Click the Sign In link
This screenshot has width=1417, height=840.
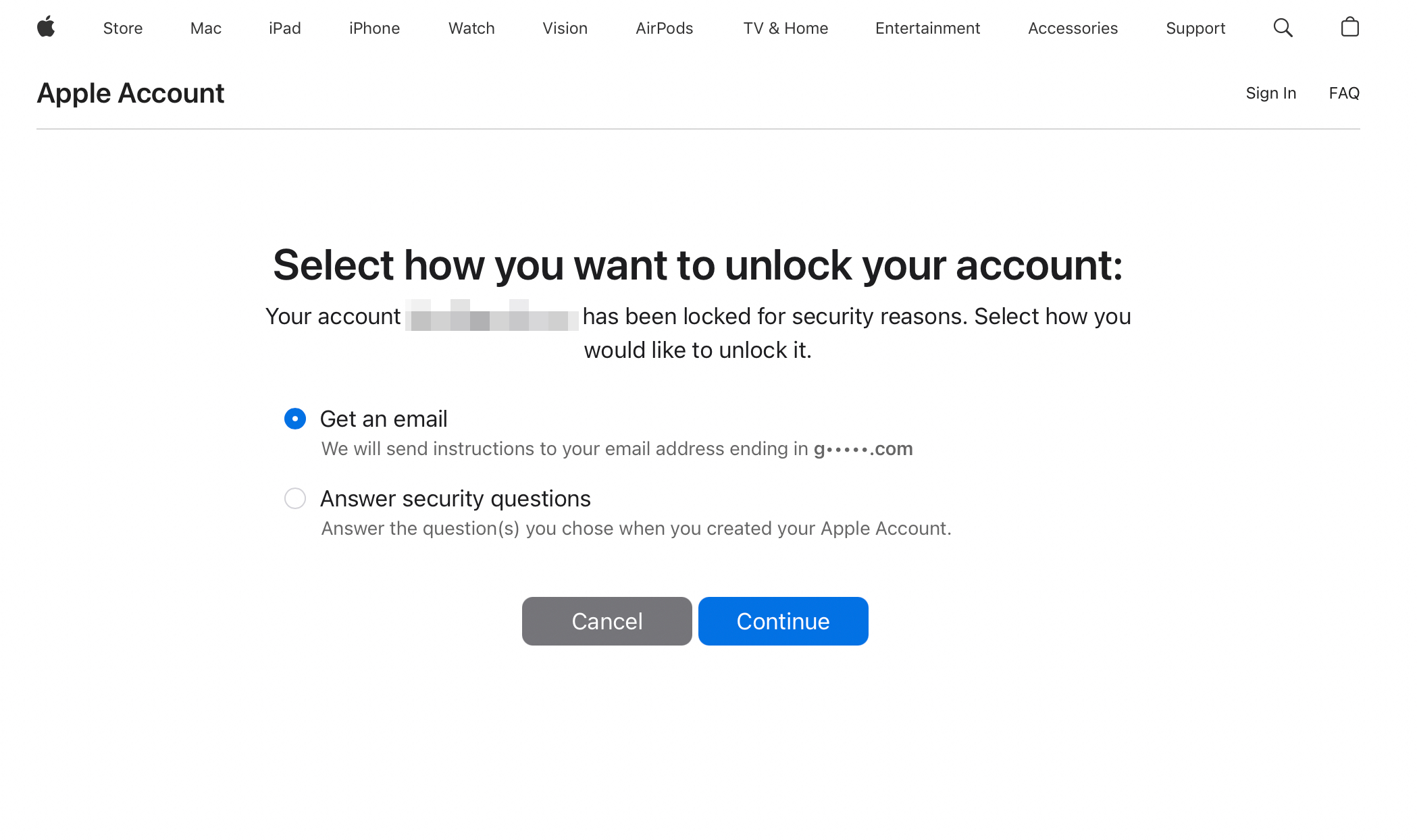coord(1271,93)
